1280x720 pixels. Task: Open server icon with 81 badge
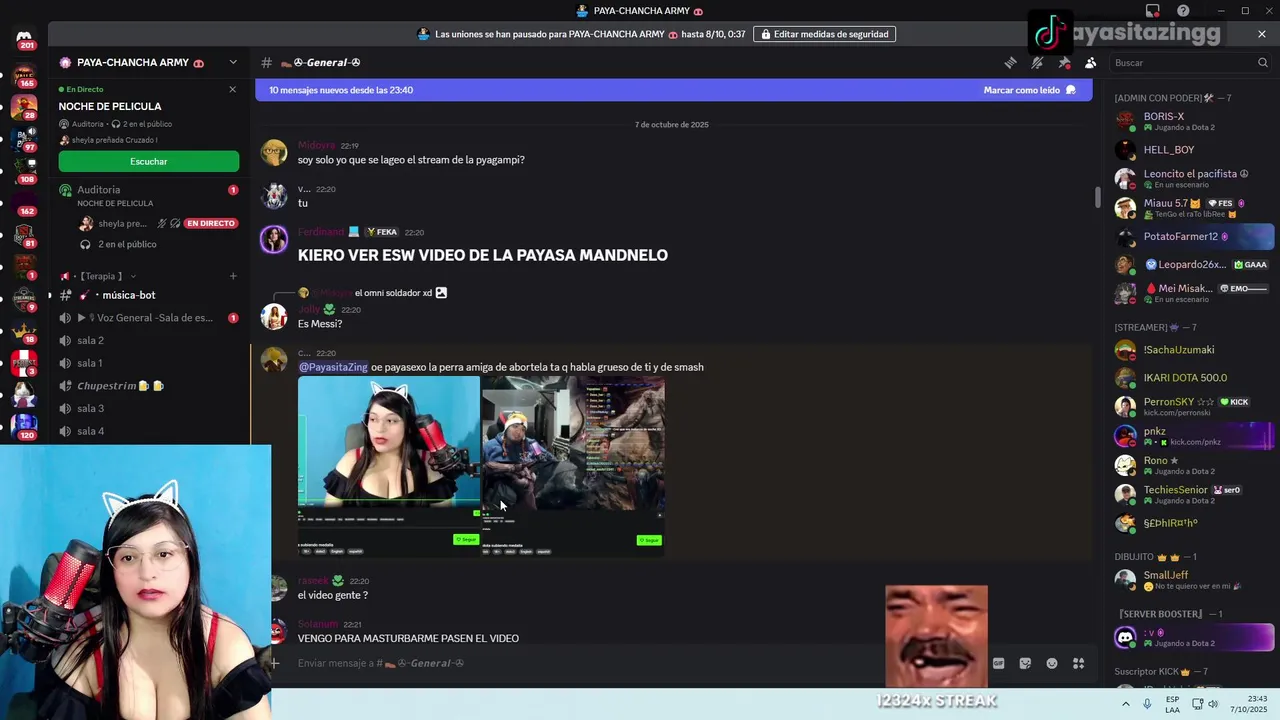[24, 235]
